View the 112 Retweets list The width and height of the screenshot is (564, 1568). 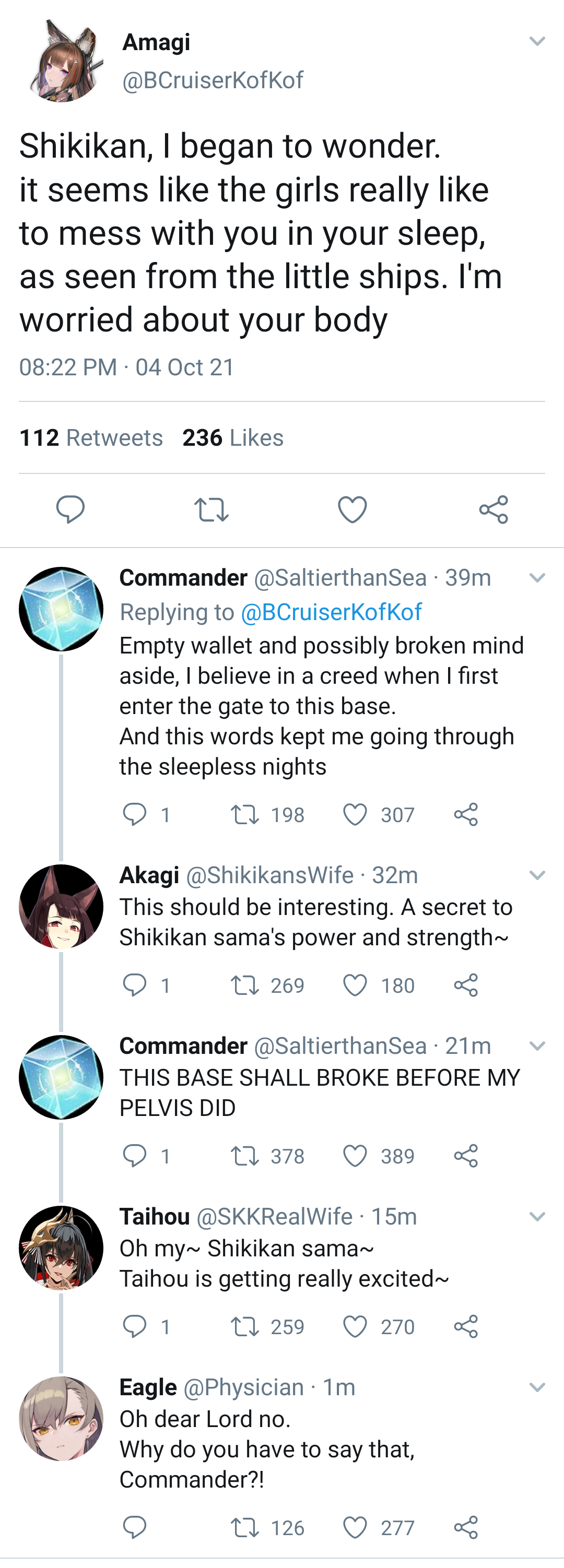tap(90, 437)
